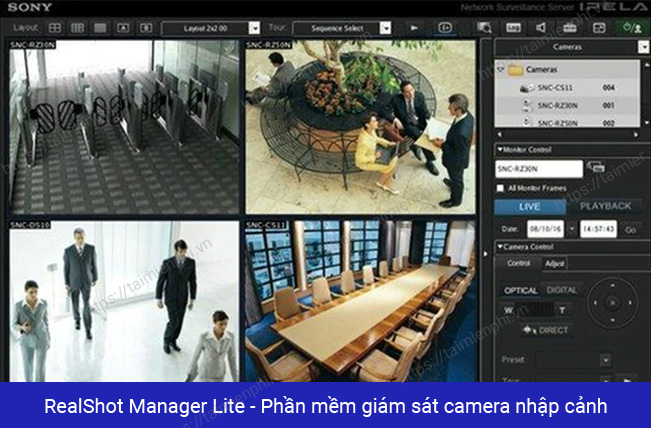This screenshot has width=651, height=428.
Task: Click the zoom slider bar between W and T
Action: (535, 310)
